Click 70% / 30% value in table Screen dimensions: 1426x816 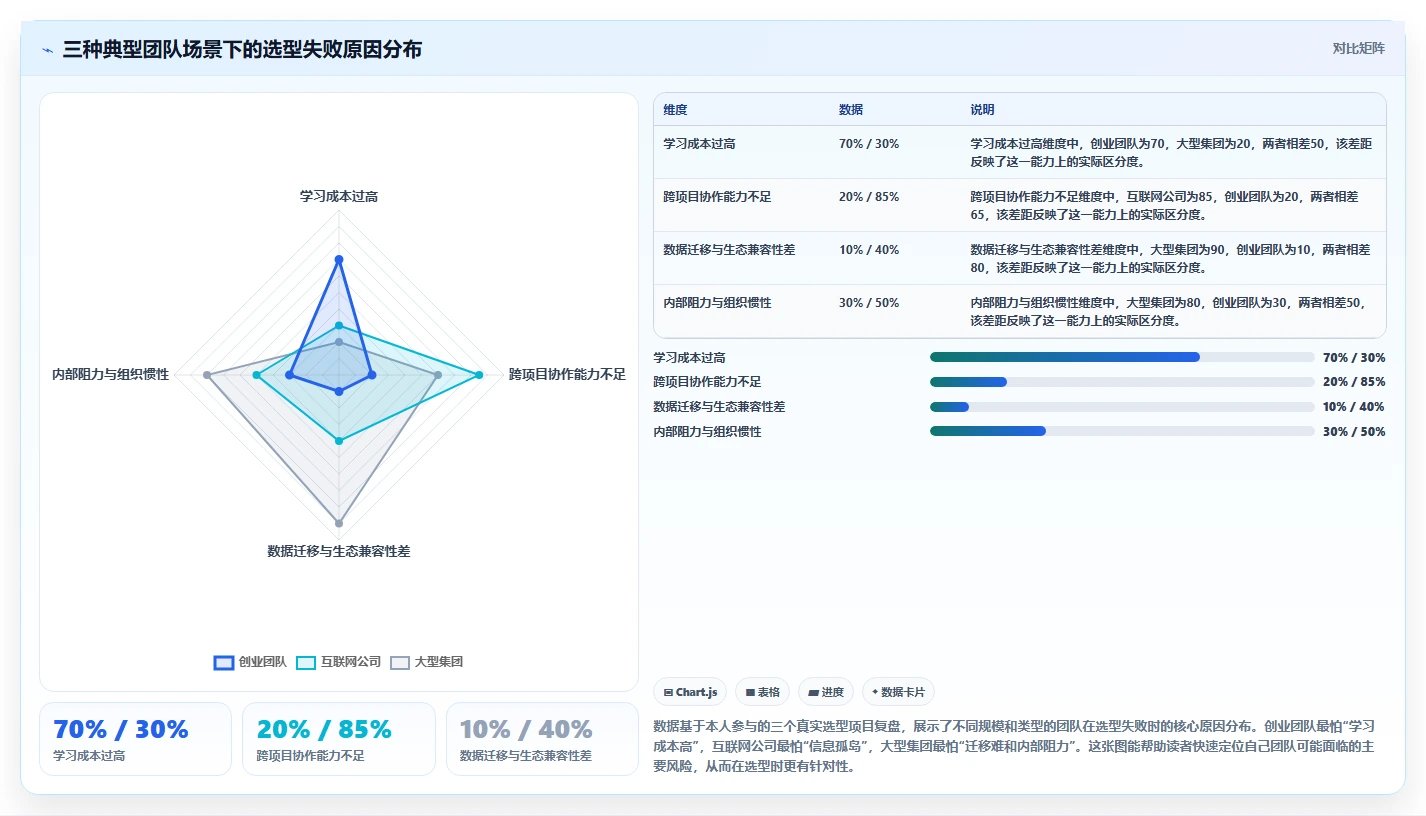coord(869,144)
